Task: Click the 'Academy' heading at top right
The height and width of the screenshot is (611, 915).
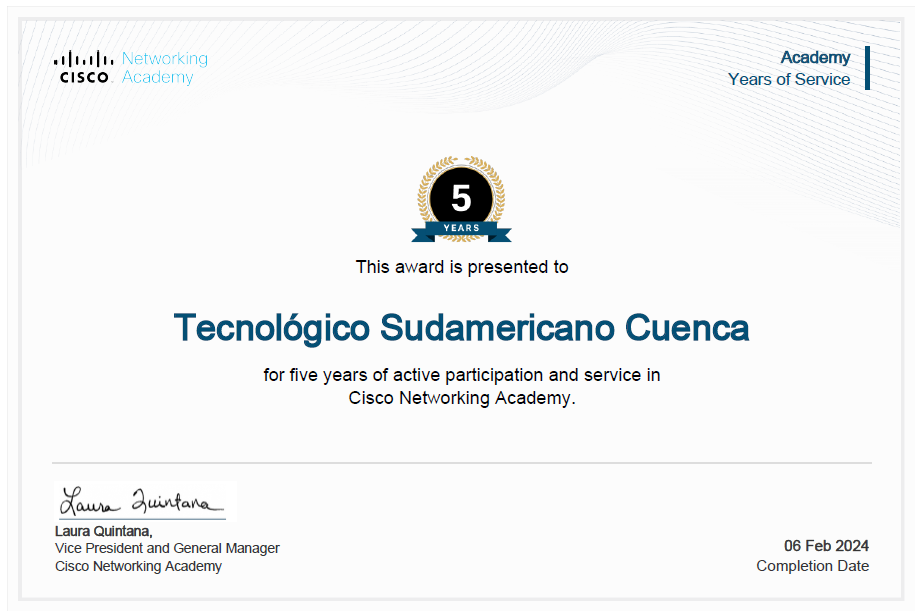Action: tap(815, 58)
